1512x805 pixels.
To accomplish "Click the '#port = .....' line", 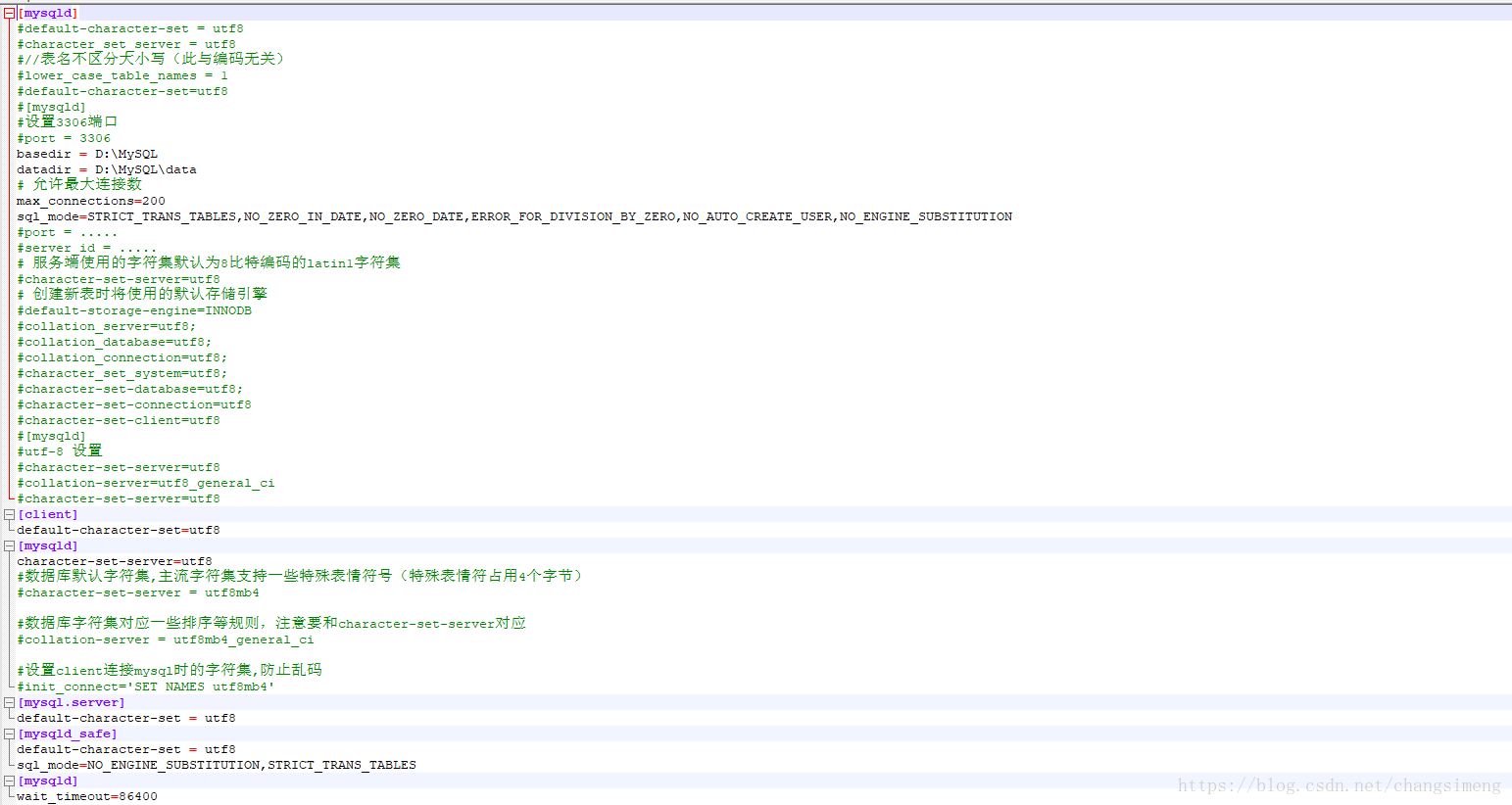I will pos(67,232).
